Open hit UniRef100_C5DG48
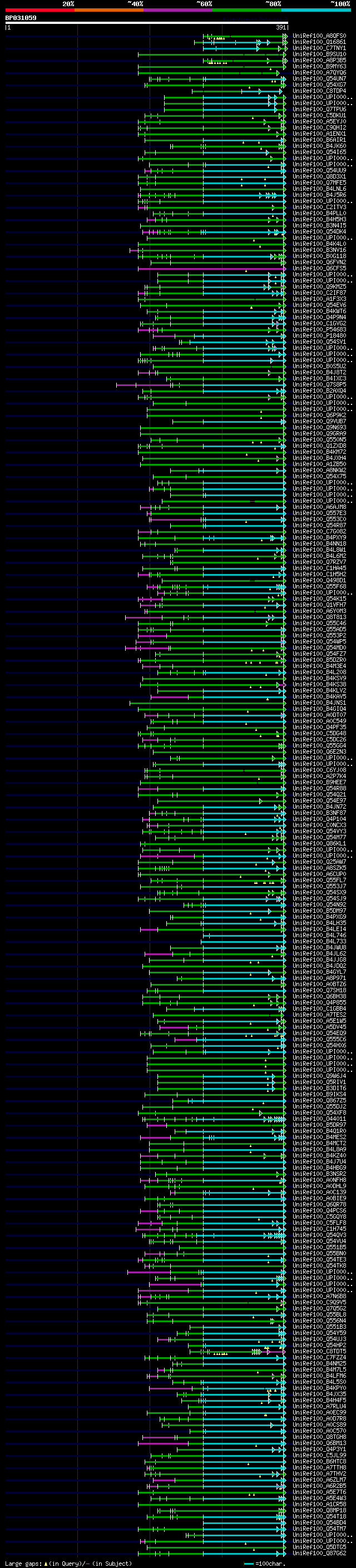The image size is (356, 1568). pyautogui.click(x=319, y=734)
